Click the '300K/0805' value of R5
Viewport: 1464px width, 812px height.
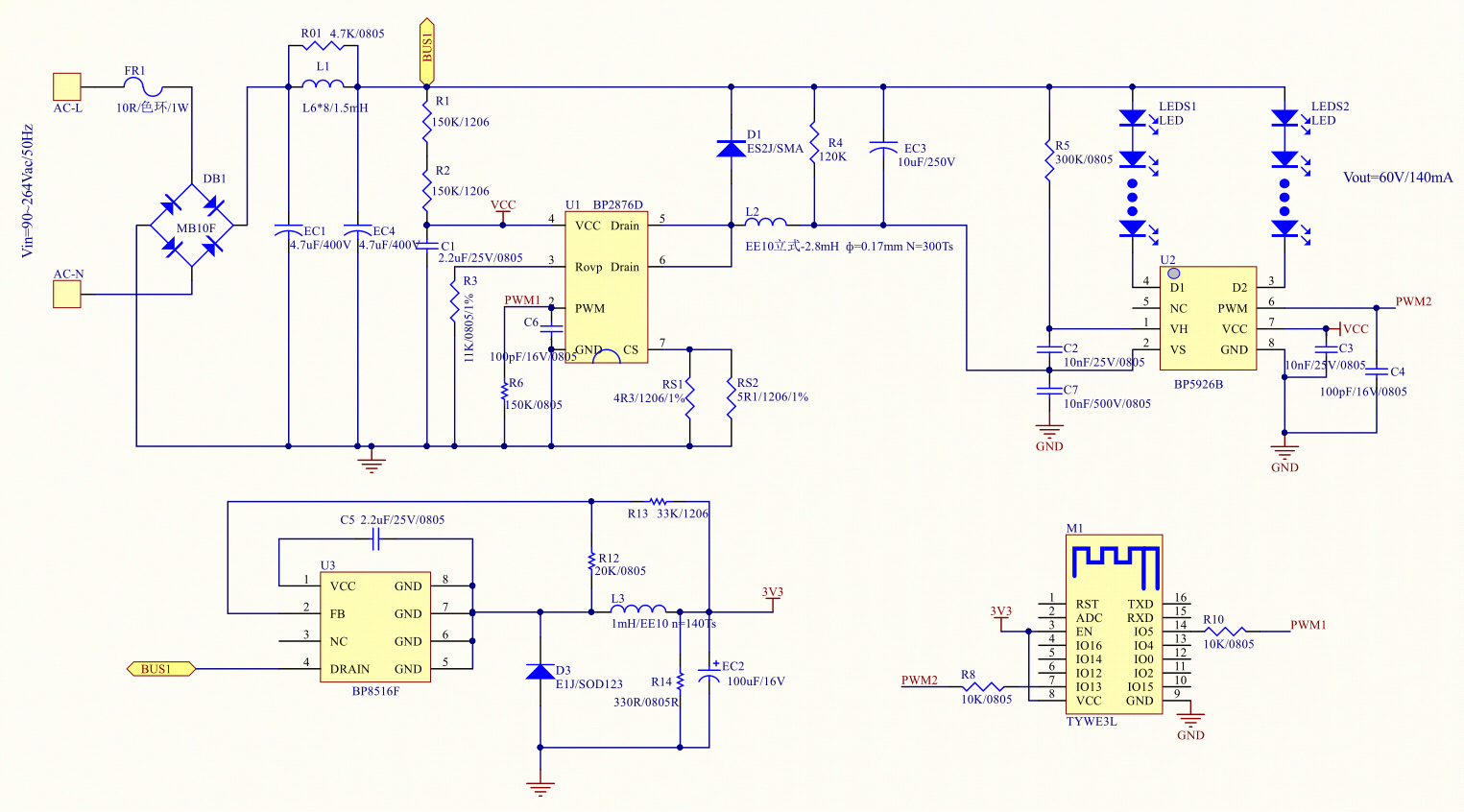click(x=1084, y=159)
